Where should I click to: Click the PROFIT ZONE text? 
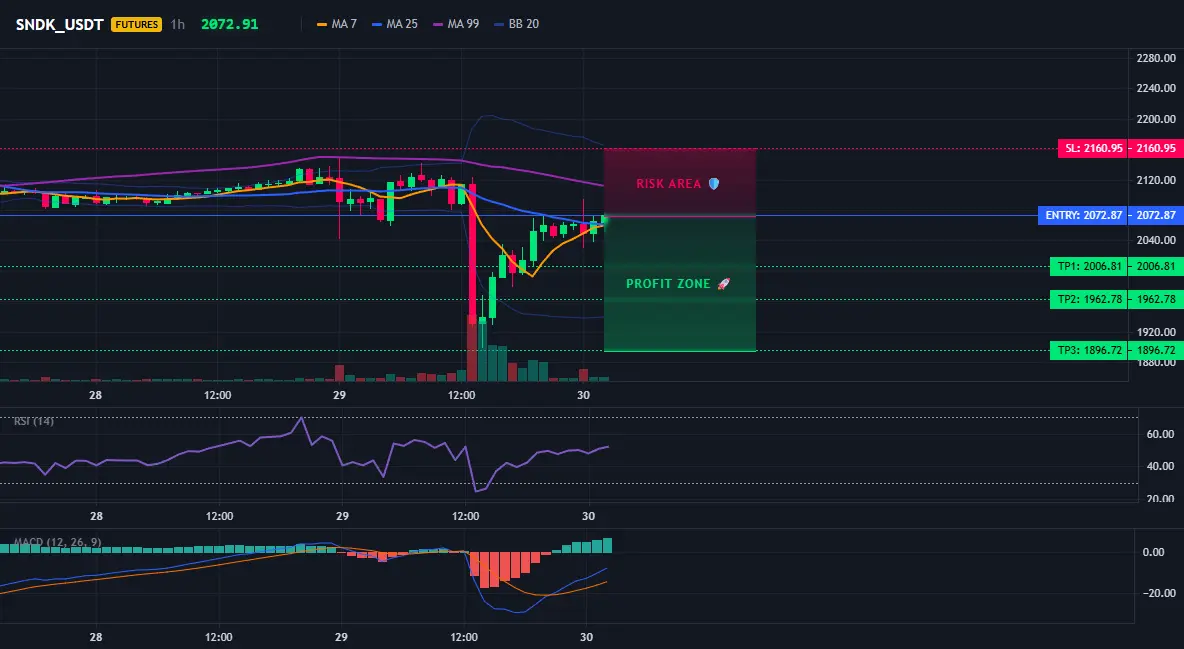668,284
